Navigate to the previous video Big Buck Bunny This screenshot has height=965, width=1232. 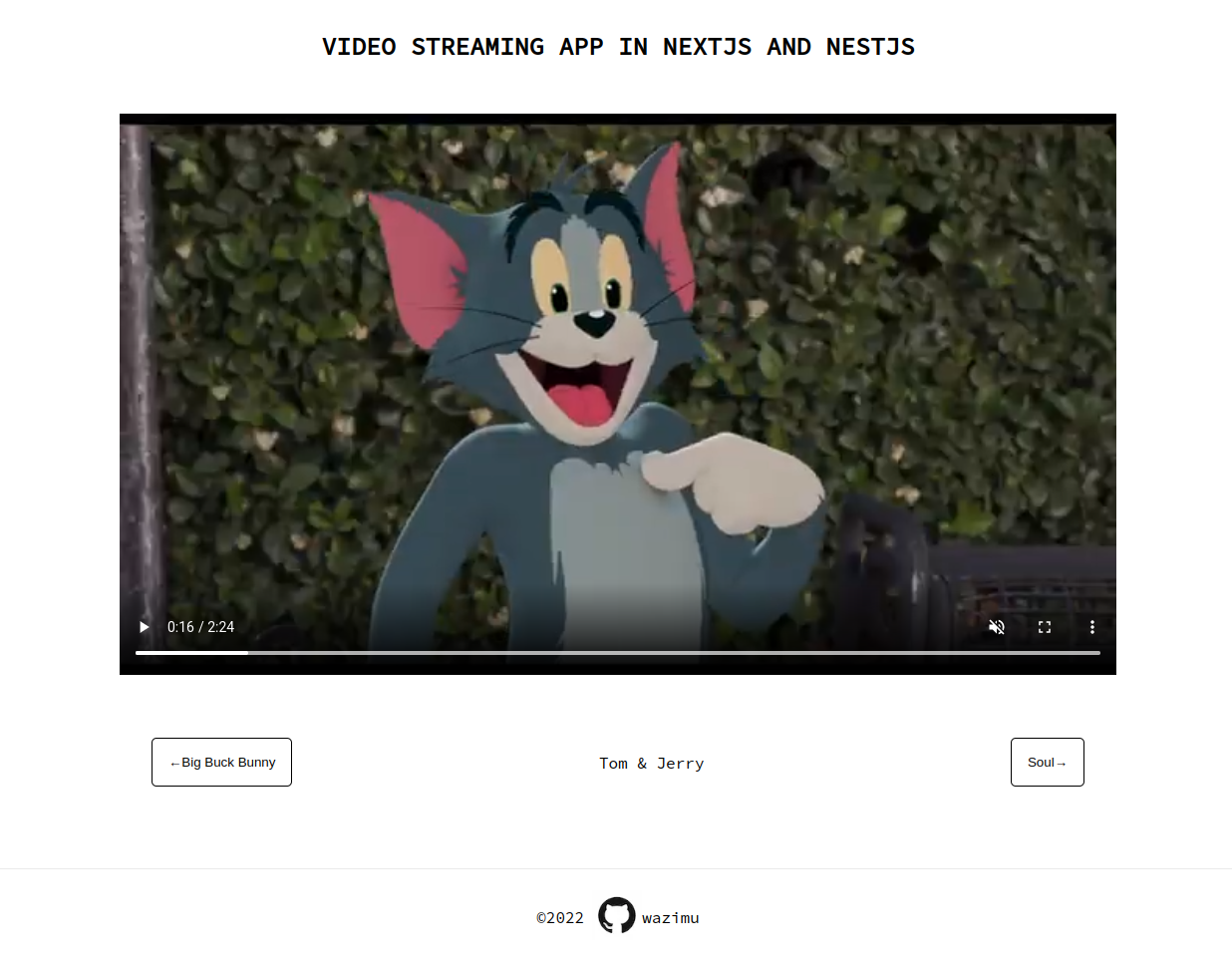tap(221, 762)
